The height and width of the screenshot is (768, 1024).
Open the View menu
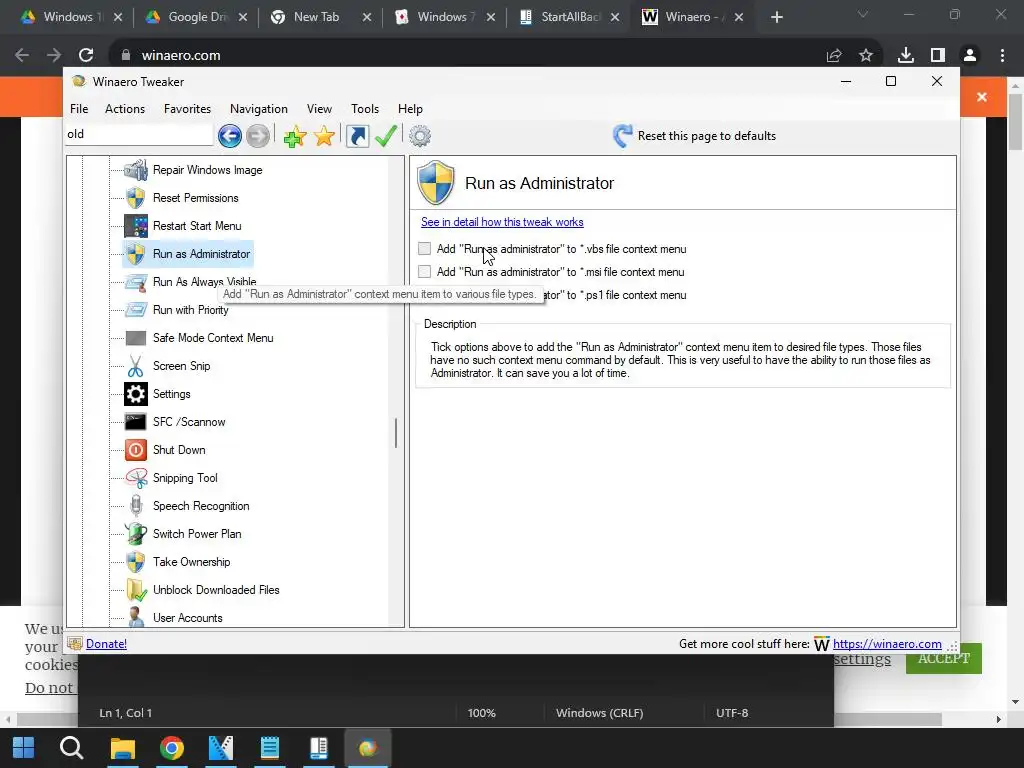coord(319,109)
